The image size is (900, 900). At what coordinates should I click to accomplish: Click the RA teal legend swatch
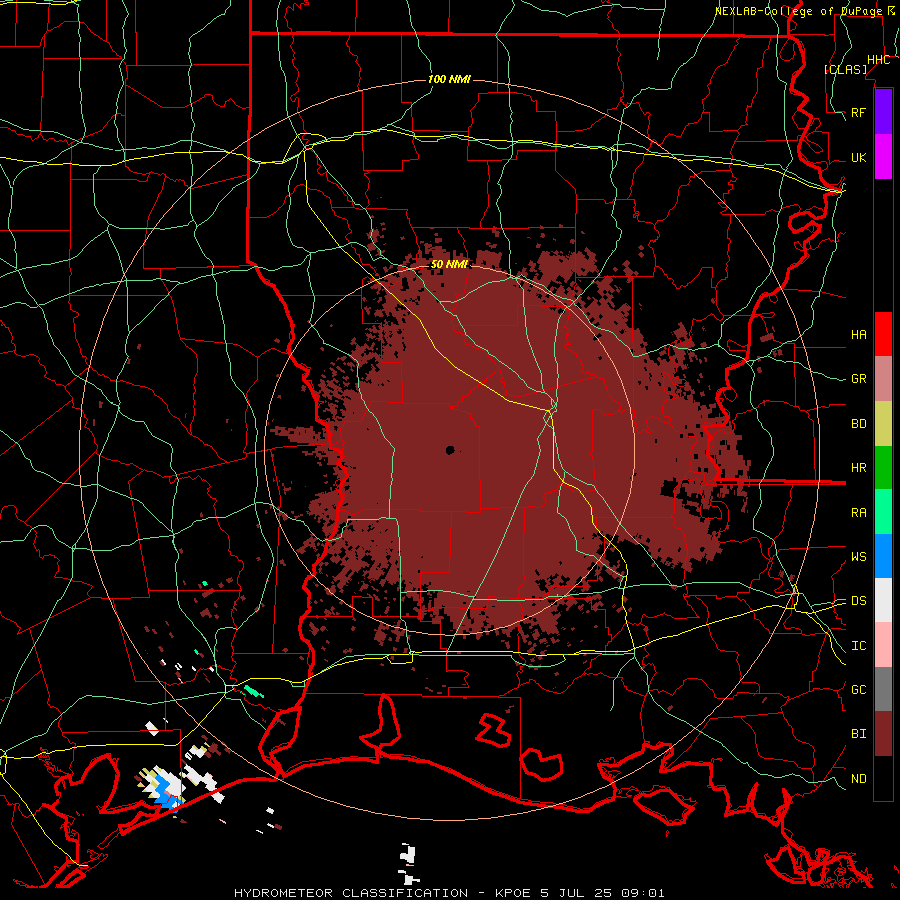883,512
